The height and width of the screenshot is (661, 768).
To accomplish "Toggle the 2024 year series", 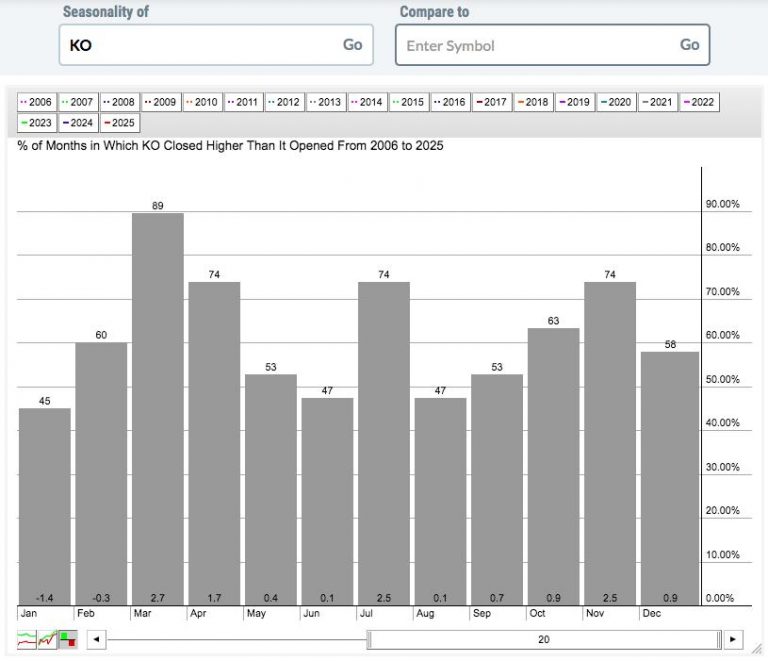I will pyautogui.click(x=78, y=123).
